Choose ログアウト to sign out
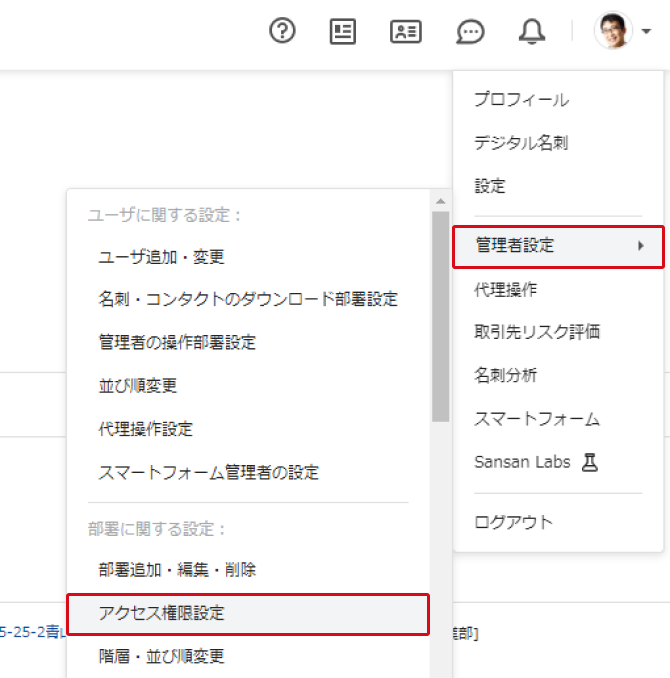Viewport: 670px width, 678px height. click(513, 522)
